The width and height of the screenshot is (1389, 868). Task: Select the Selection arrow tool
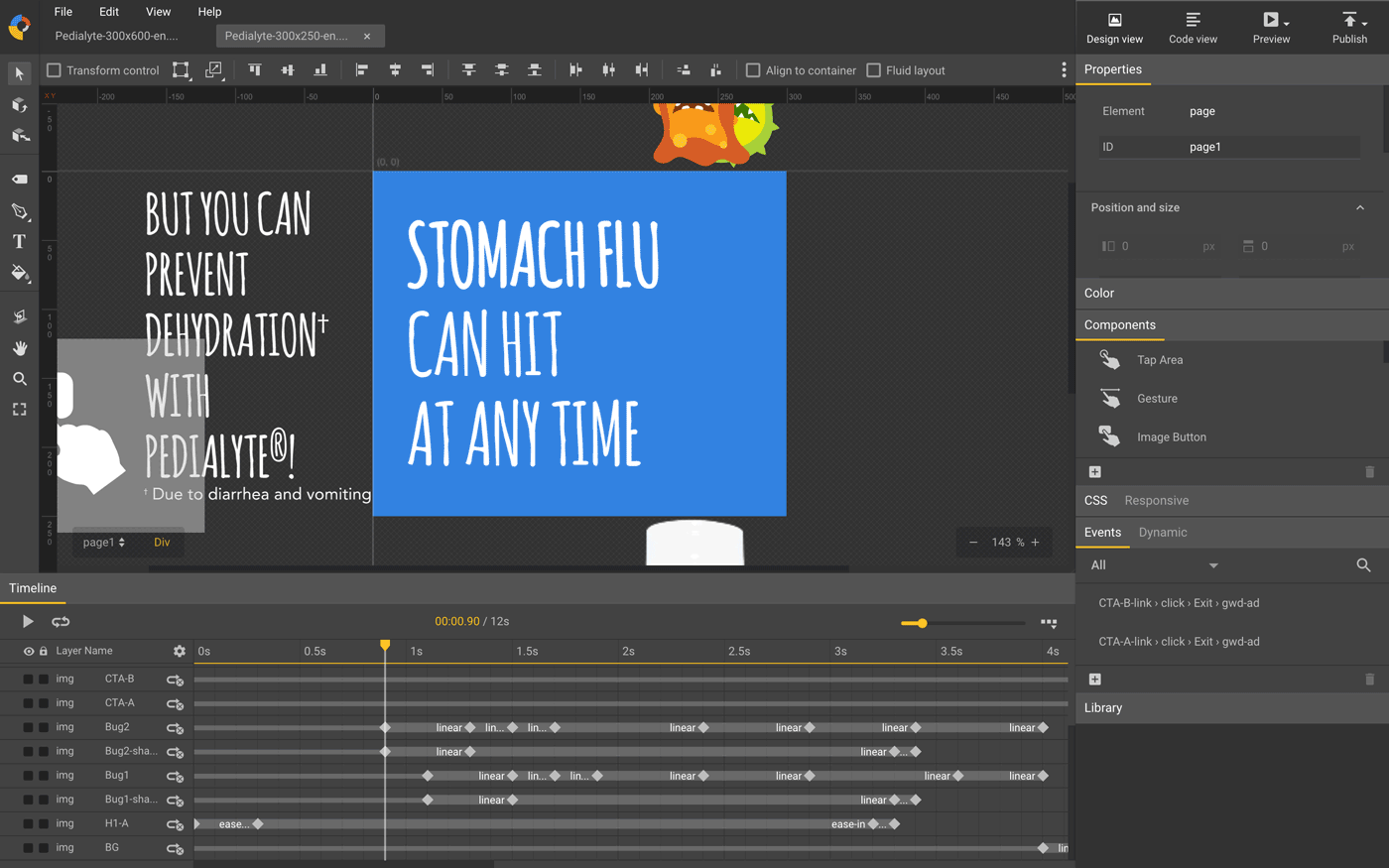coord(19,73)
